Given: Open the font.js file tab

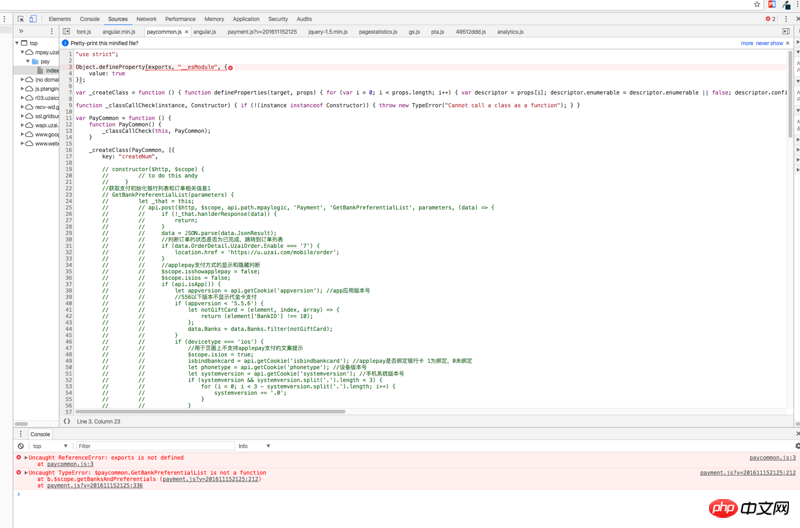Looking at the screenshot, I should coord(84,32).
